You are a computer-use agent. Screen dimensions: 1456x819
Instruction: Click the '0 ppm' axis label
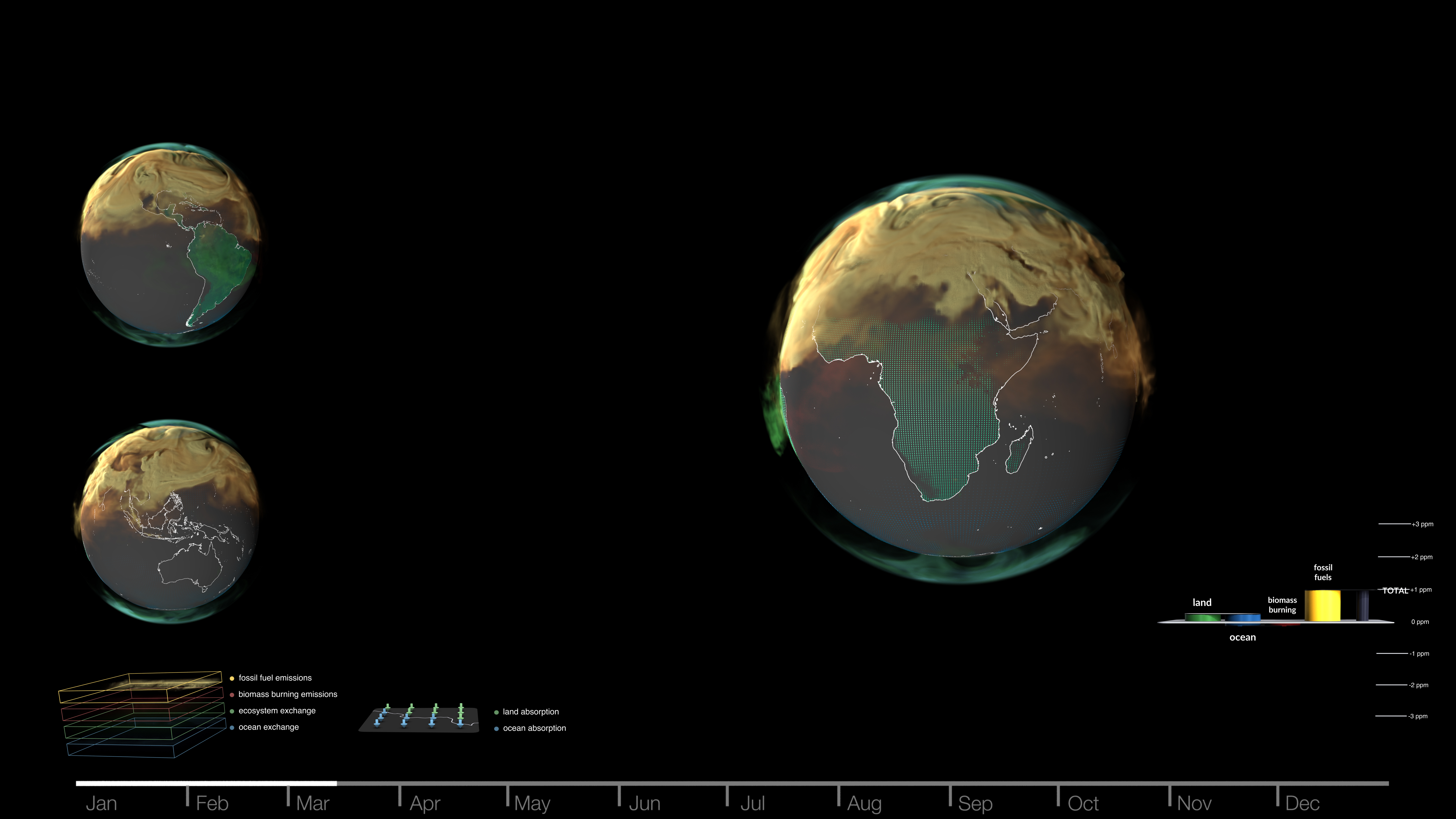[x=1420, y=622]
